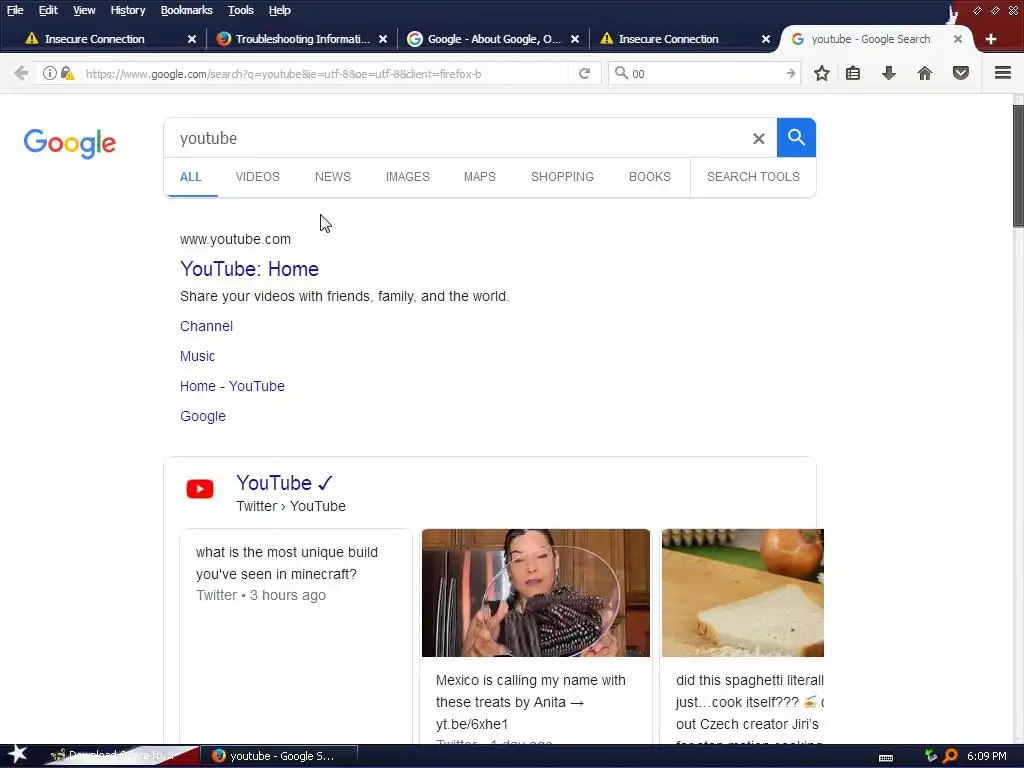The image size is (1024, 768).
Task: Click the keyboard tray icon
Action: tap(886, 758)
